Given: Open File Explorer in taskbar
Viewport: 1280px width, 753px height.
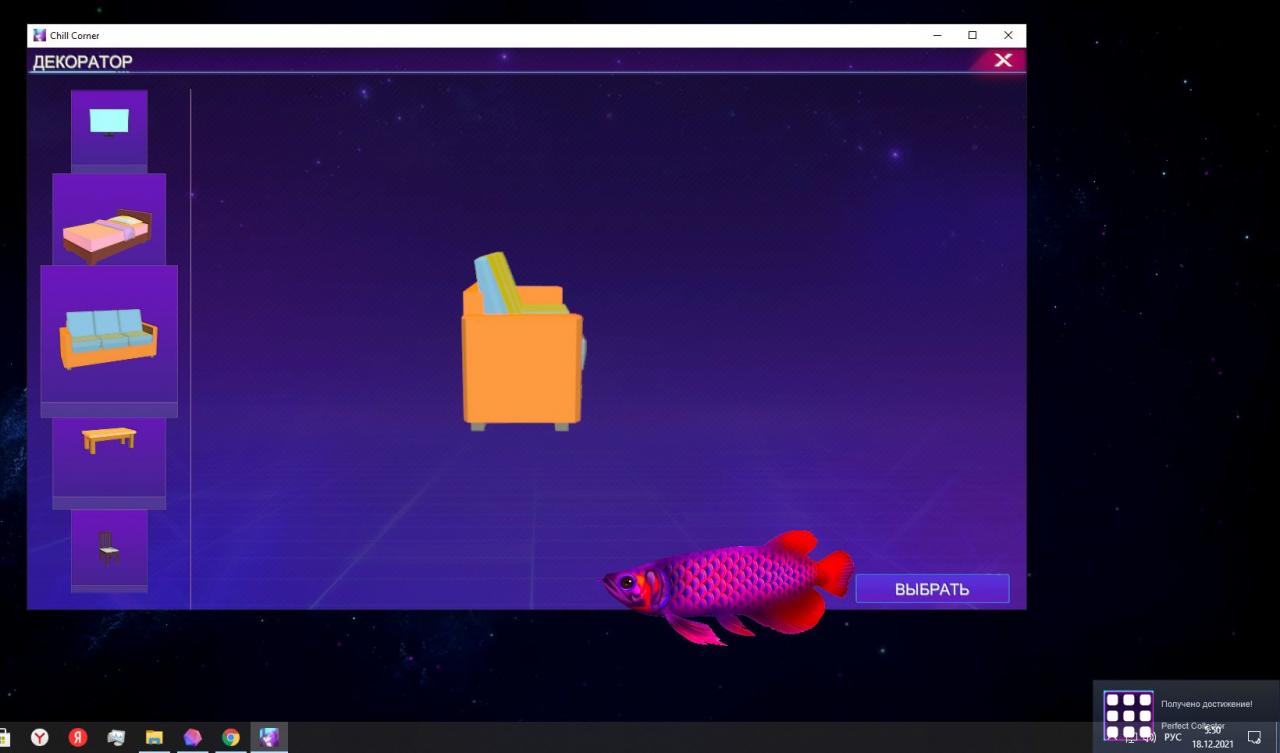Looking at the screenshot, I should click(154, 738).
